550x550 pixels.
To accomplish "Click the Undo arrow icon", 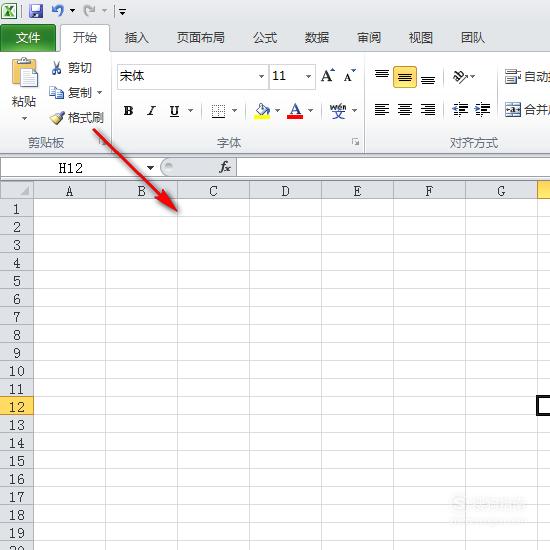I will point(58,11).
